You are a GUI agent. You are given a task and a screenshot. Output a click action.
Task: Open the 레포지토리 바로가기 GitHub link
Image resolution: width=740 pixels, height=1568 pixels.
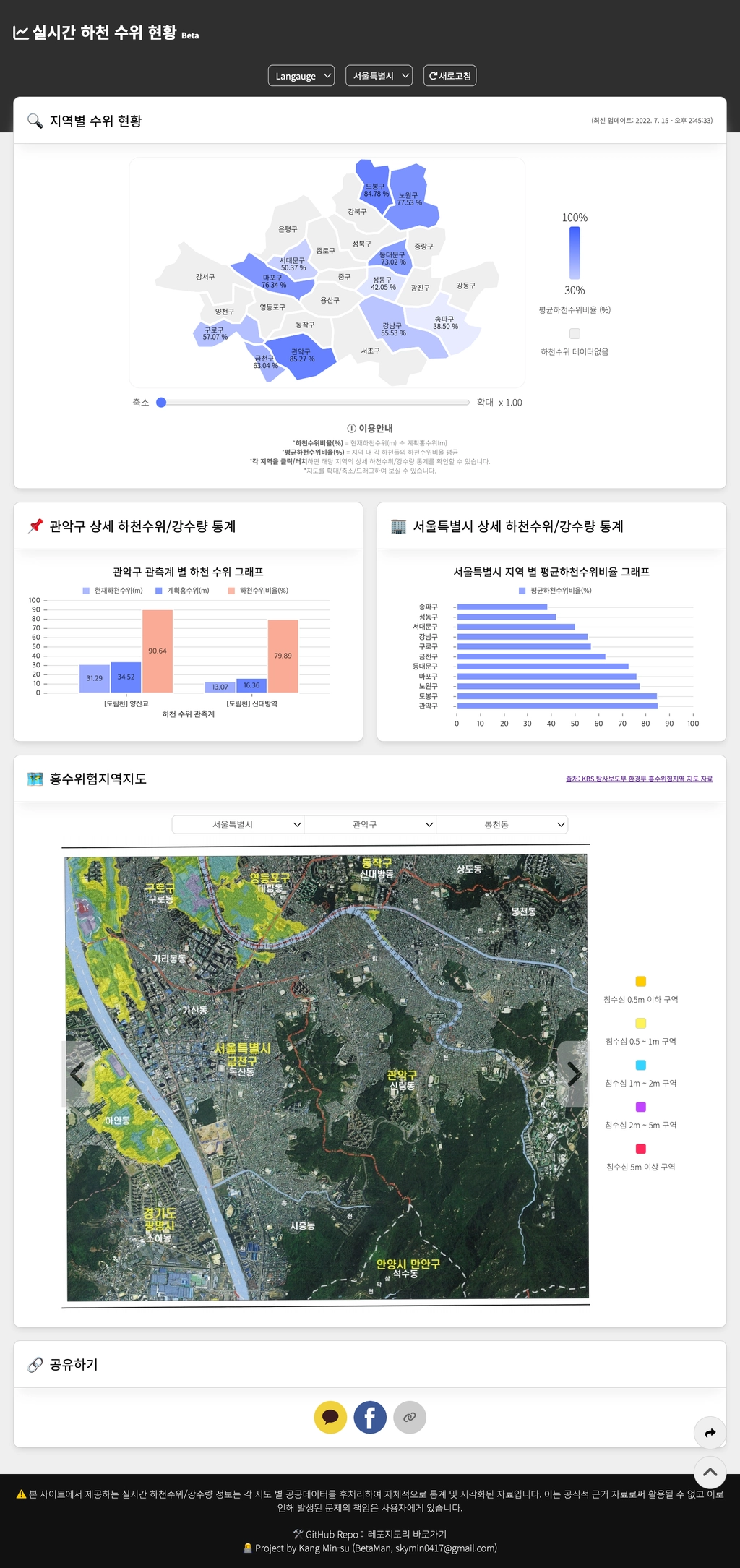407,1534
